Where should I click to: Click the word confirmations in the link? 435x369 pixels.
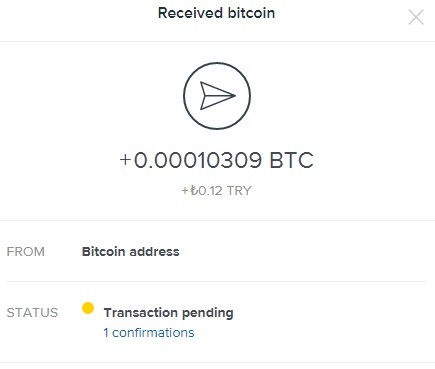153,333
